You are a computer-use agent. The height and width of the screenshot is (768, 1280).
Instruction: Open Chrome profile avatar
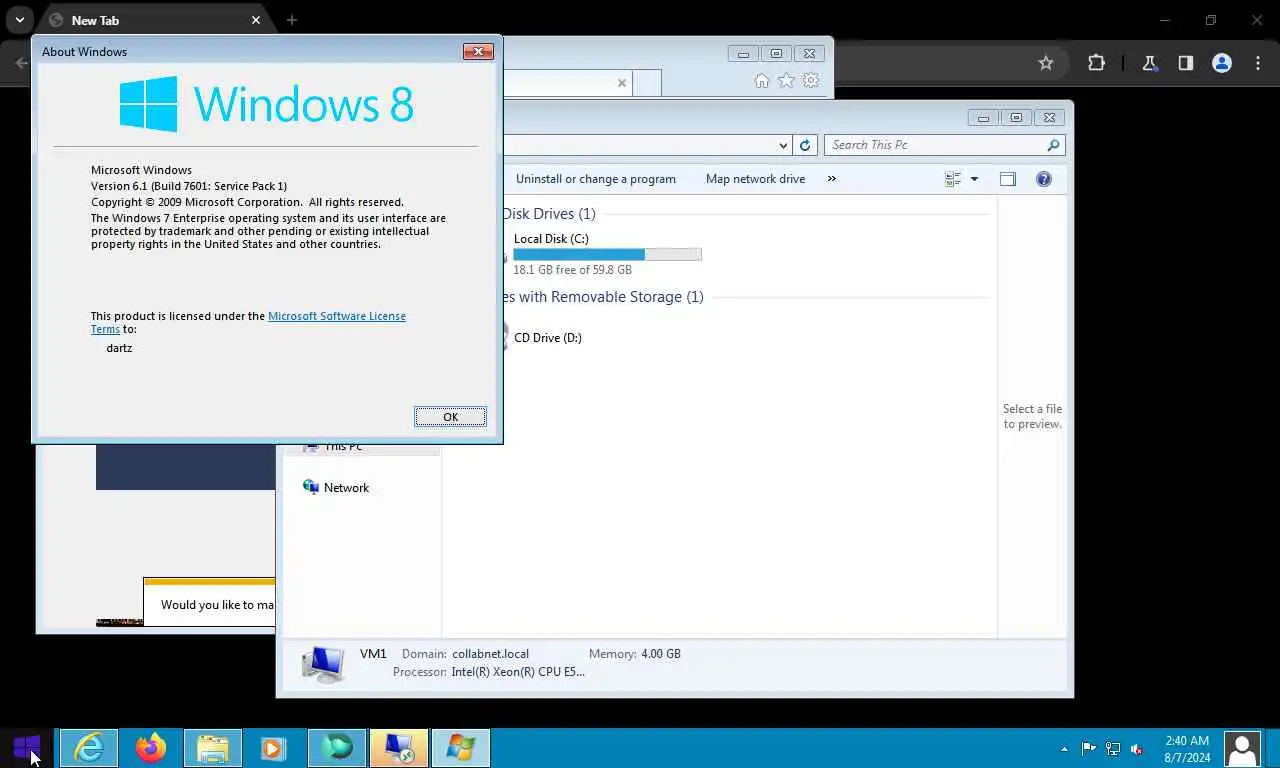(x=1221, y=63)
